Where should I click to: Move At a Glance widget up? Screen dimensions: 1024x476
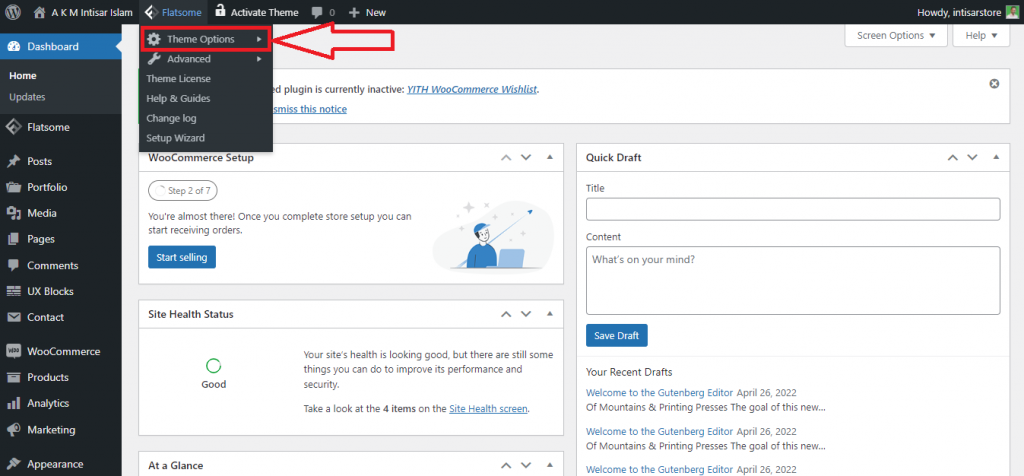[x=505, y=466]
